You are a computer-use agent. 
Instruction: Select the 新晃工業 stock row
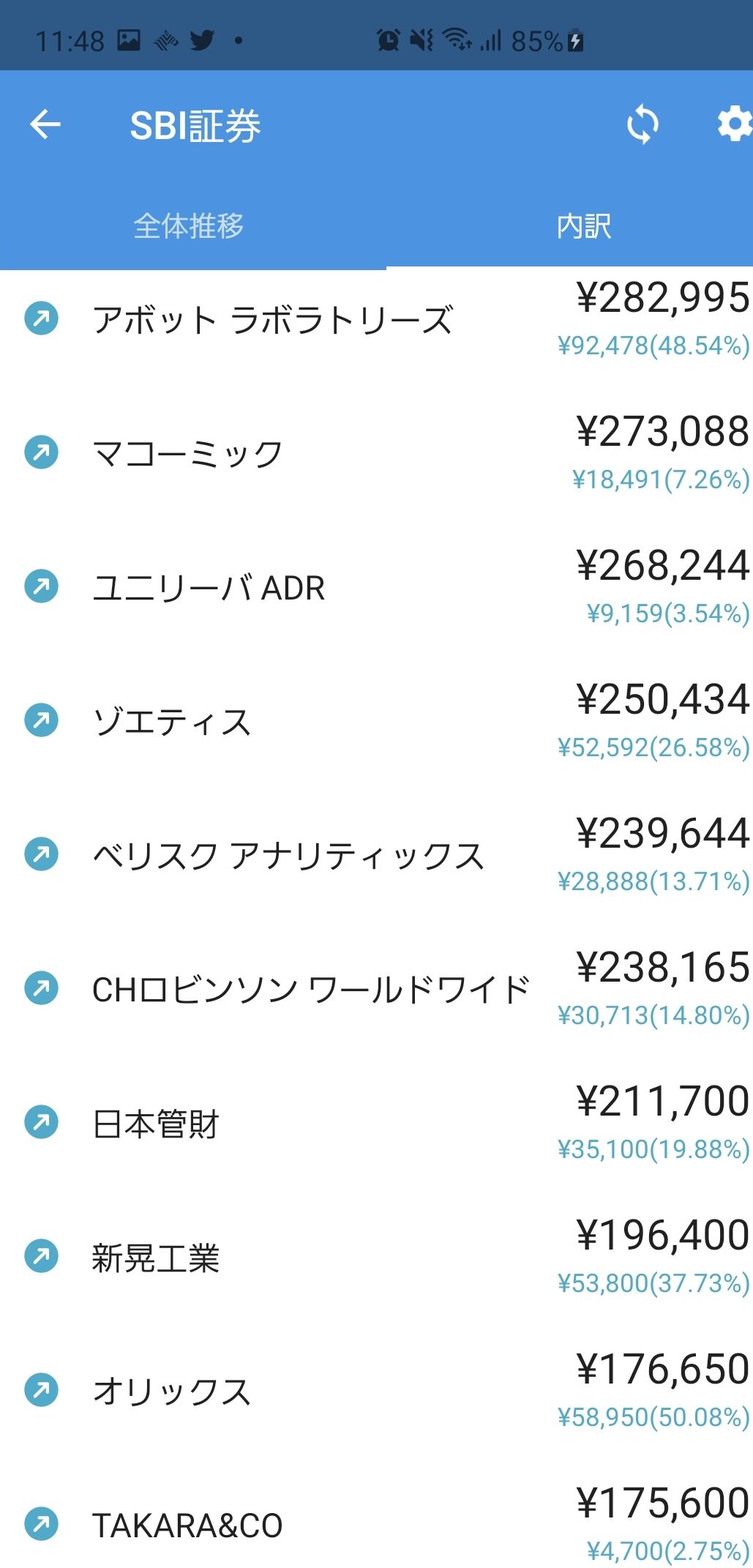point(376,1256)
